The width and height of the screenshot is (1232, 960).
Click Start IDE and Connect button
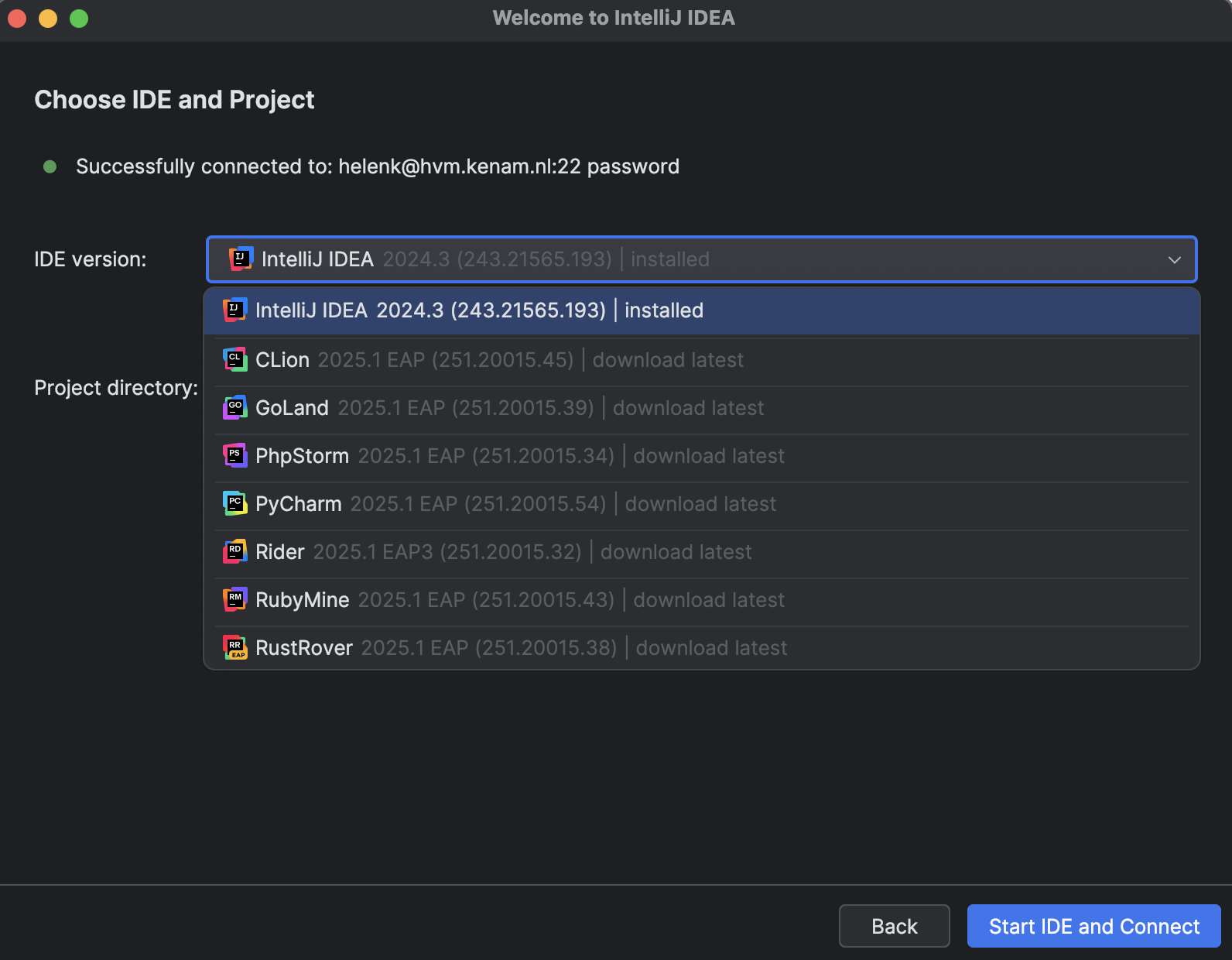coord(1093,926)
